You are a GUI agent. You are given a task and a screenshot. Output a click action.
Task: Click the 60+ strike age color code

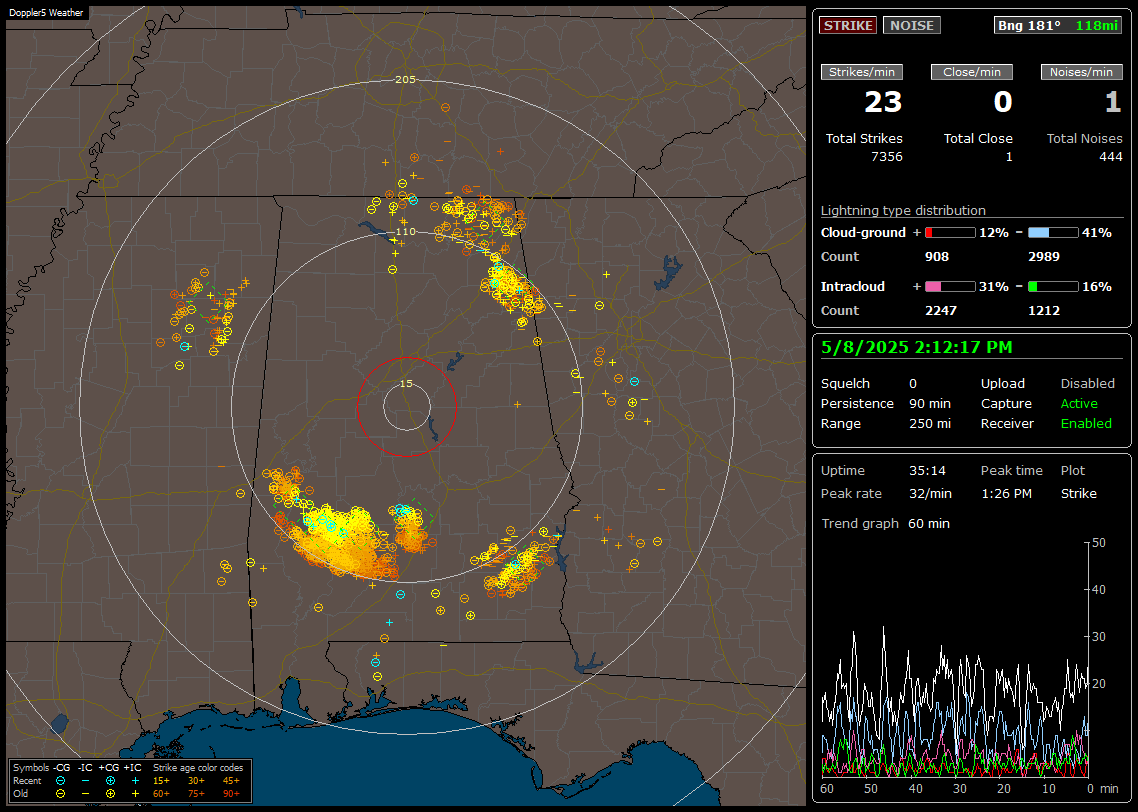point(161,794)
